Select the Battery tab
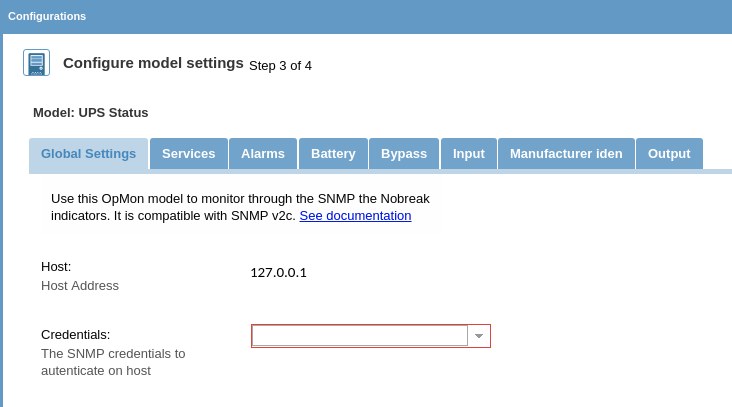This screenshot has width=732, height=407. pyautogui.click(x=333, y=154)
